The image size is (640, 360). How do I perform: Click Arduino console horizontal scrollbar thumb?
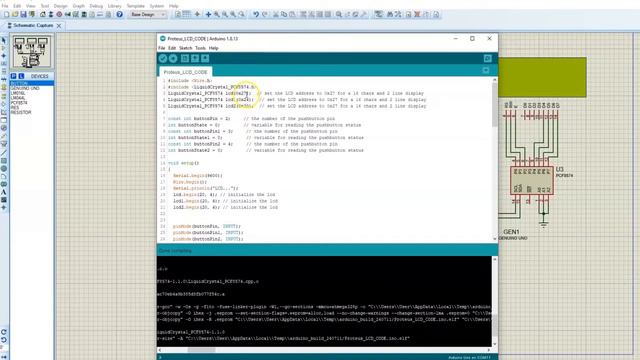(x=201, y=350)
